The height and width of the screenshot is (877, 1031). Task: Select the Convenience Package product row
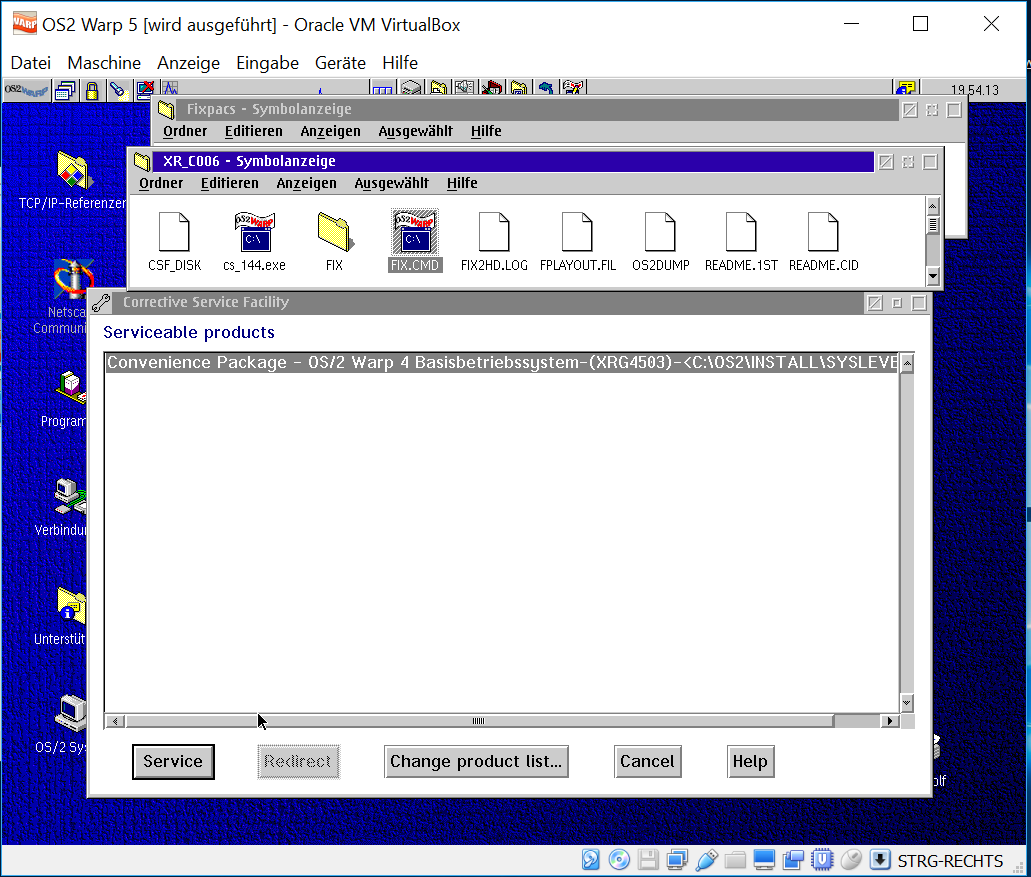502,363
